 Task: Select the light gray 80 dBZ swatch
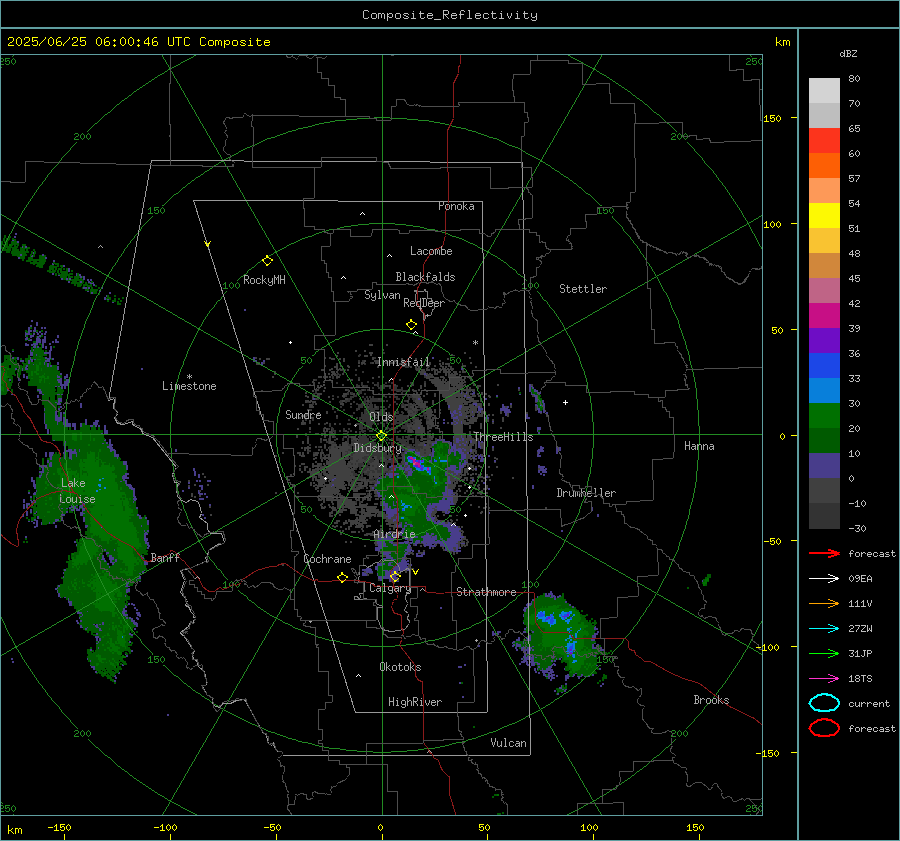824,91
